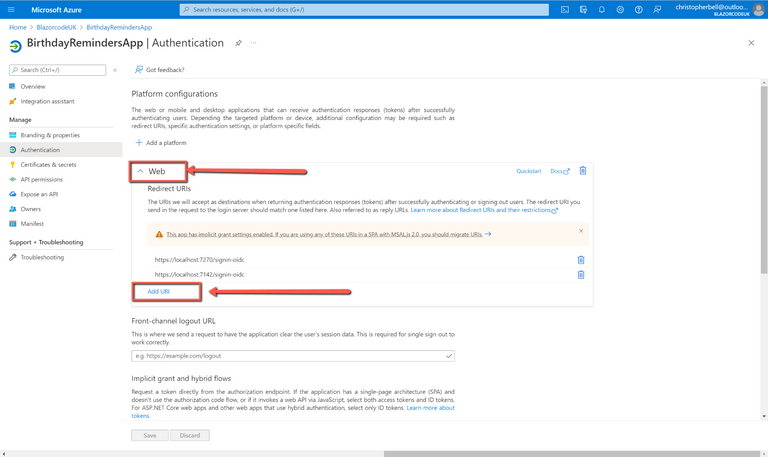Click the top search resources box
Image resolution: width=768 pixels, height=457 pixels.
coord(364,10)
